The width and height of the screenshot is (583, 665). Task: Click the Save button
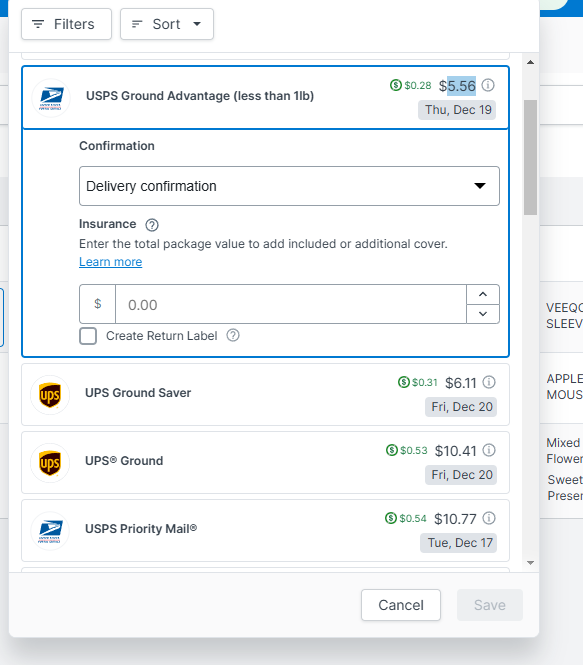[x=490, y=605]
